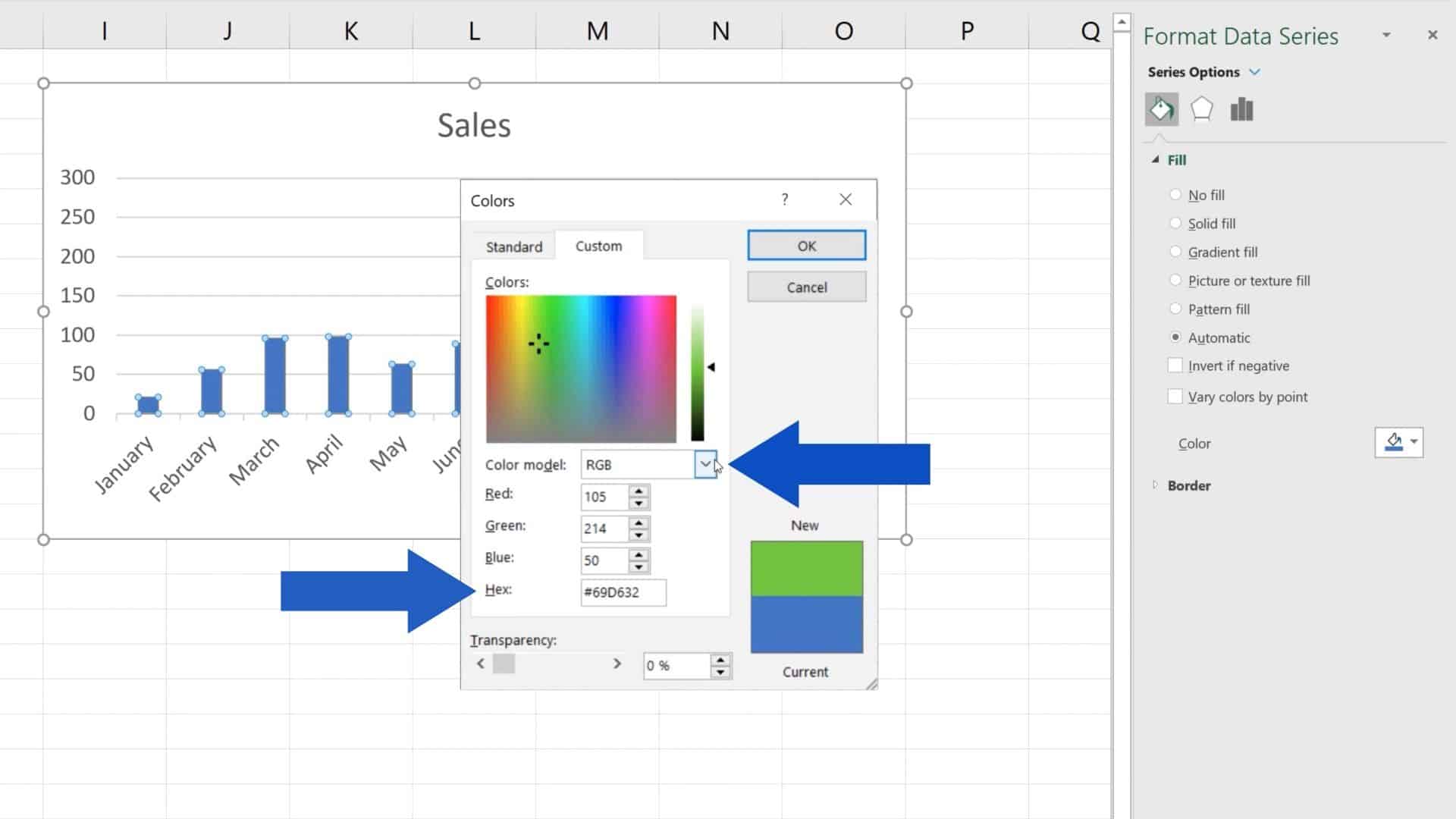This screenshot has height=819, width=1456.
Task: Increase the Red value with the up arrow
Action: [639, 491]
